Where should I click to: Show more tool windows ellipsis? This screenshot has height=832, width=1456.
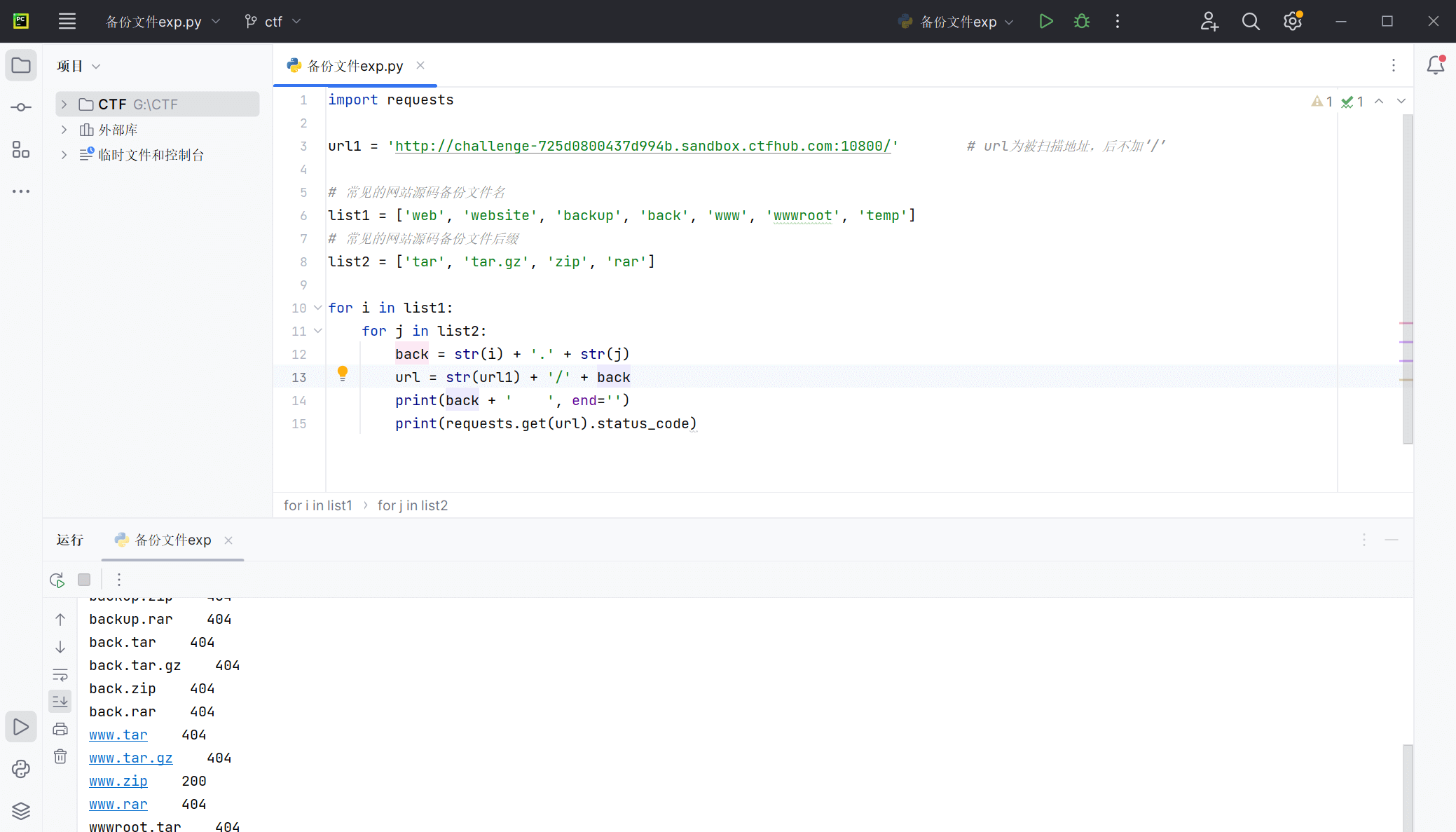click(x=21, y=191)
